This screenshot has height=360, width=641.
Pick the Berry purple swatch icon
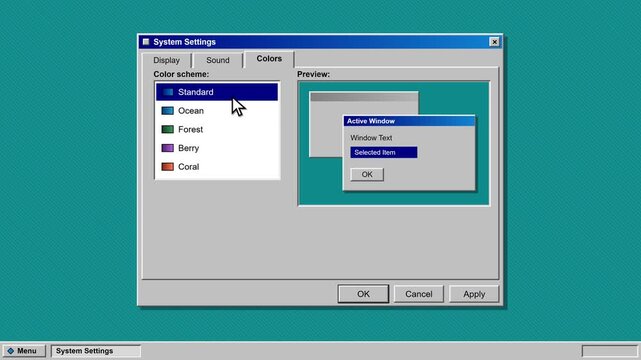(x=168, y=148)
